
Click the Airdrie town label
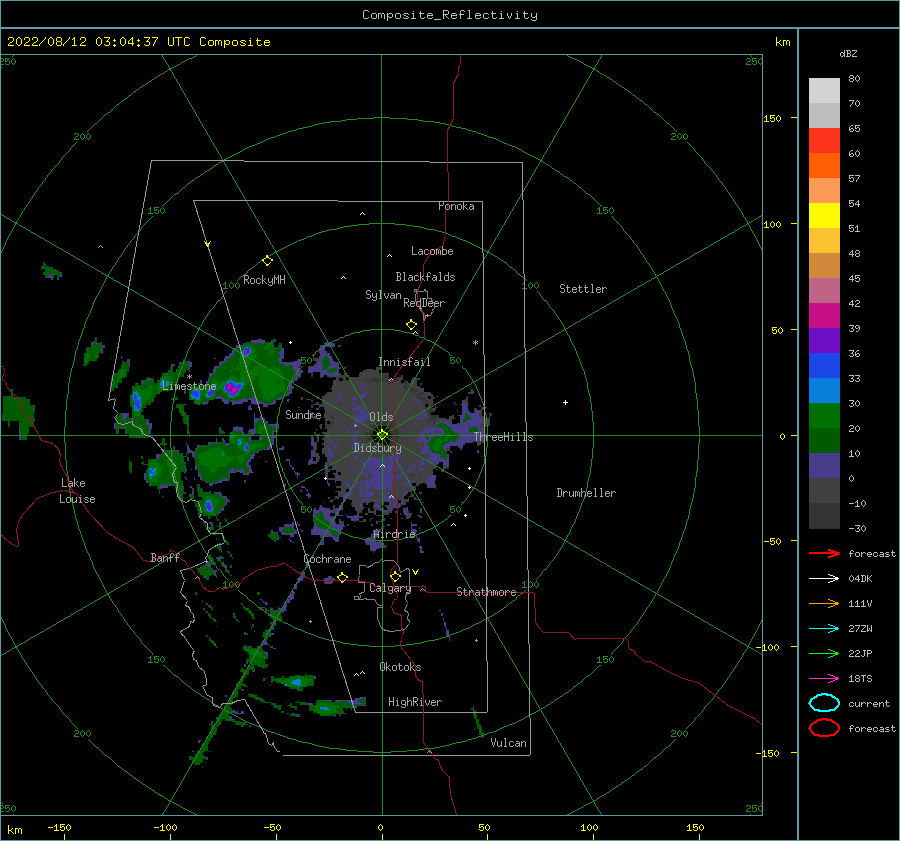click(x=394, y=534)
